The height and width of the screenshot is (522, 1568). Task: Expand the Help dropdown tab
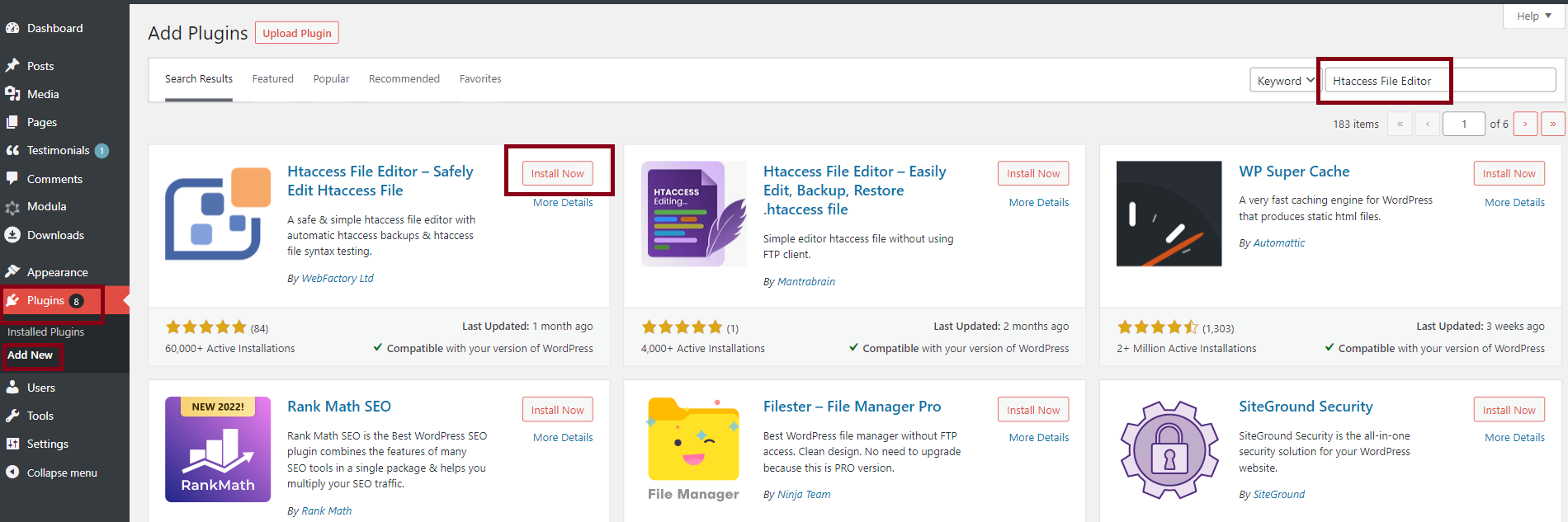pos(1534,16)
